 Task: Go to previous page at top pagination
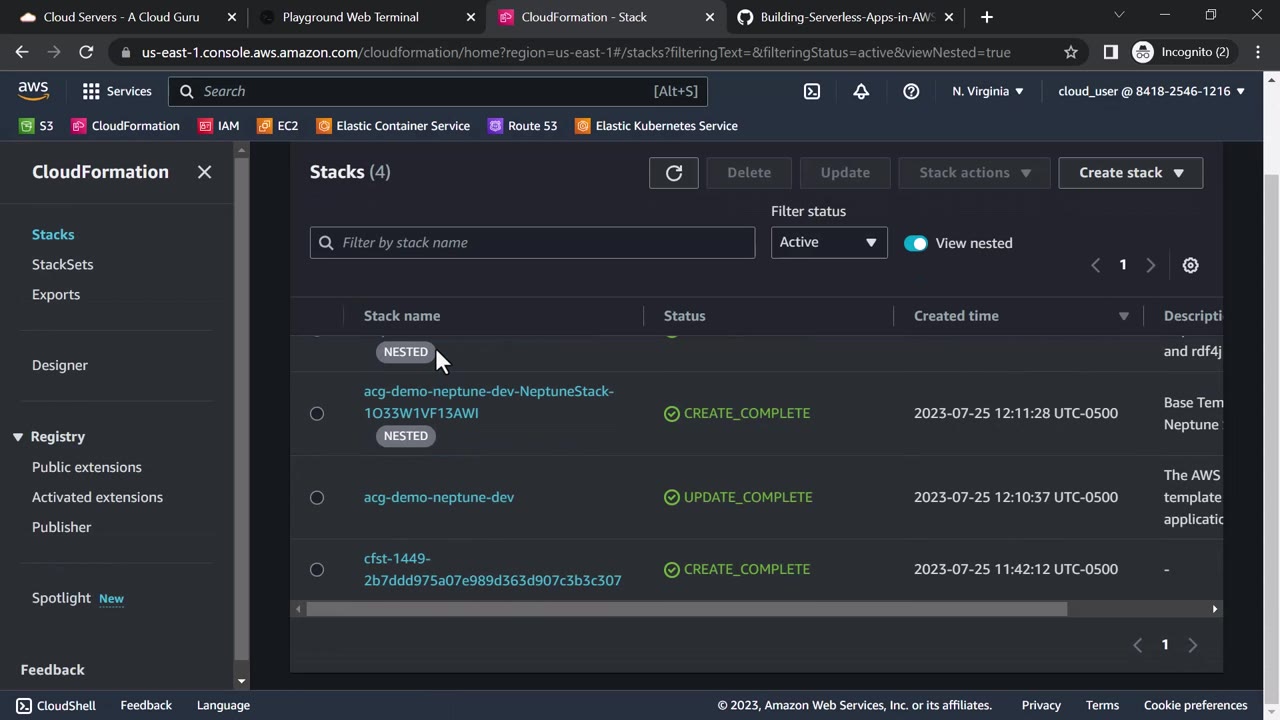[1096, 265]
